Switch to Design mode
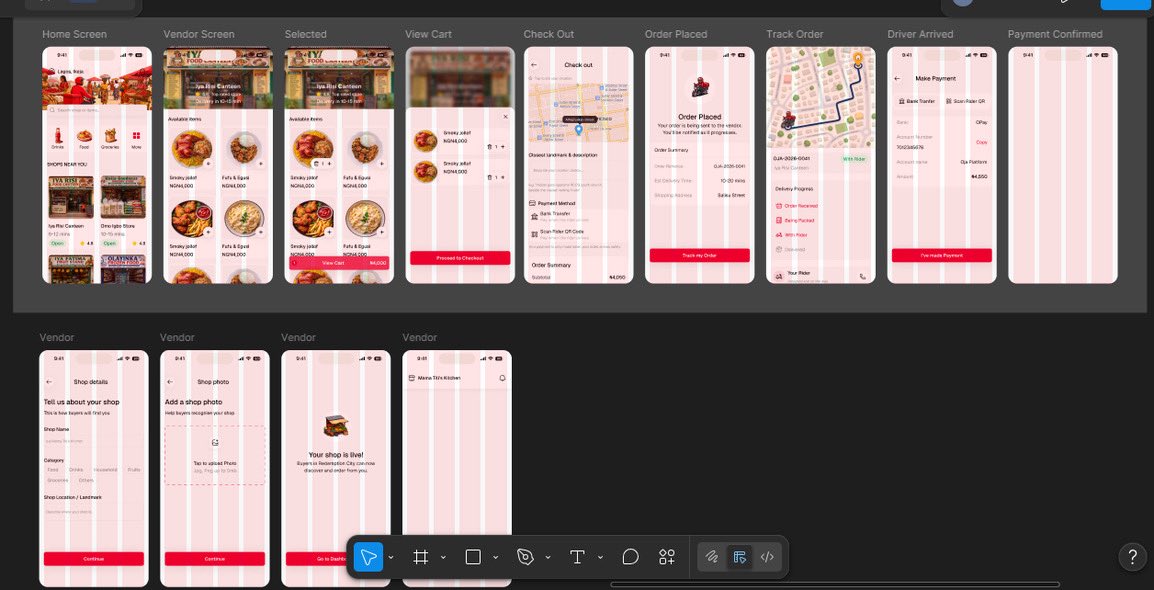Viewport: 1154px width, 590px height. (740, 557)
